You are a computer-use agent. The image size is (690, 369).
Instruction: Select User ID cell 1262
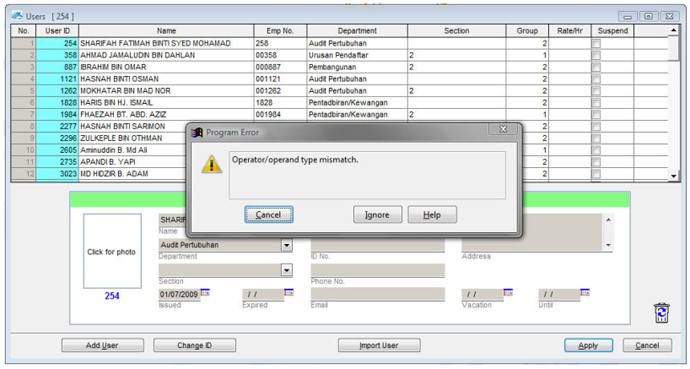58,91
